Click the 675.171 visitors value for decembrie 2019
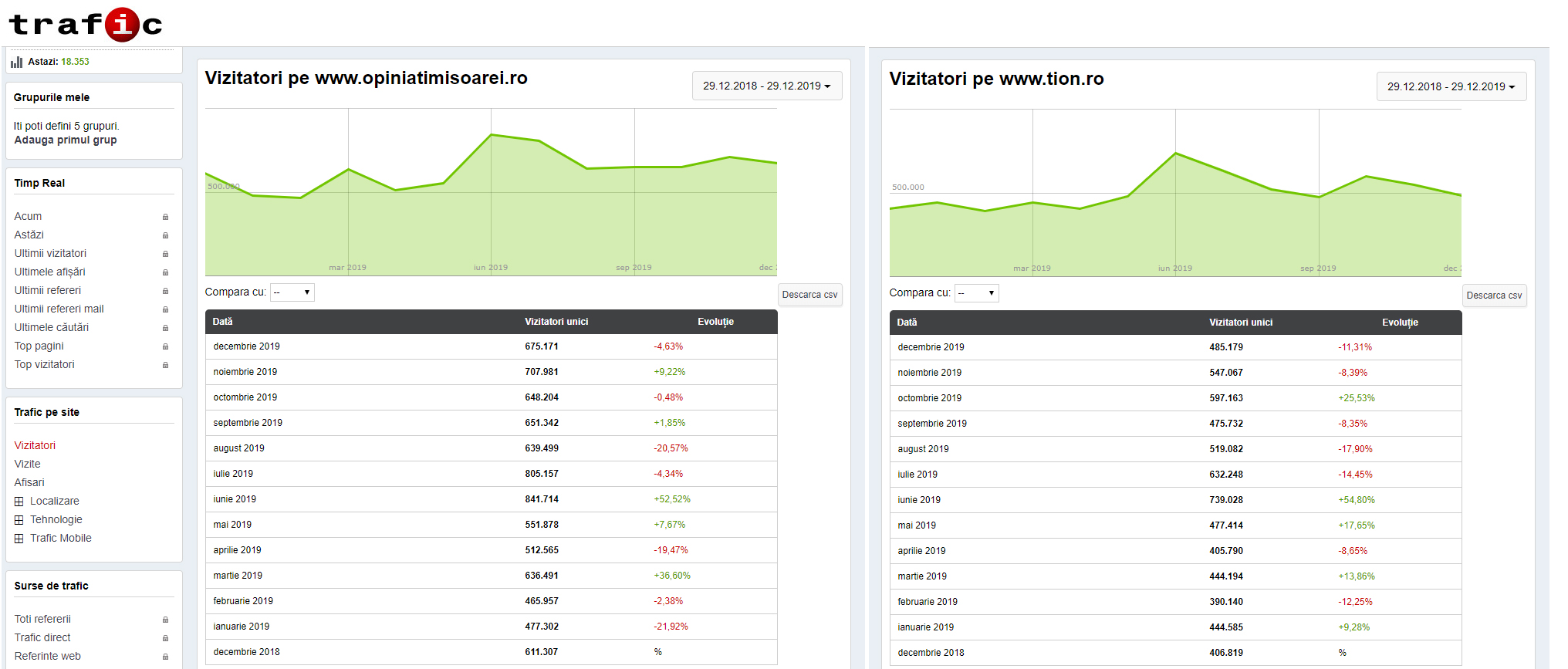Screen dimensions: 1568x669 coord(542,346)
